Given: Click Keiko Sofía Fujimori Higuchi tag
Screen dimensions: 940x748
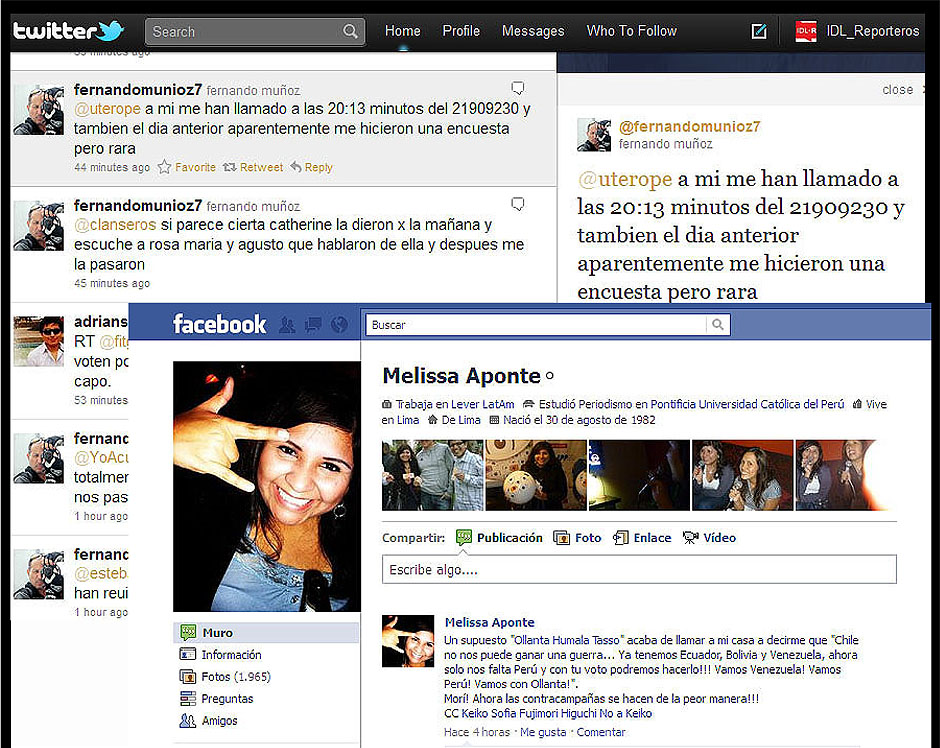Looking at the screenshot, I should 529,713.
